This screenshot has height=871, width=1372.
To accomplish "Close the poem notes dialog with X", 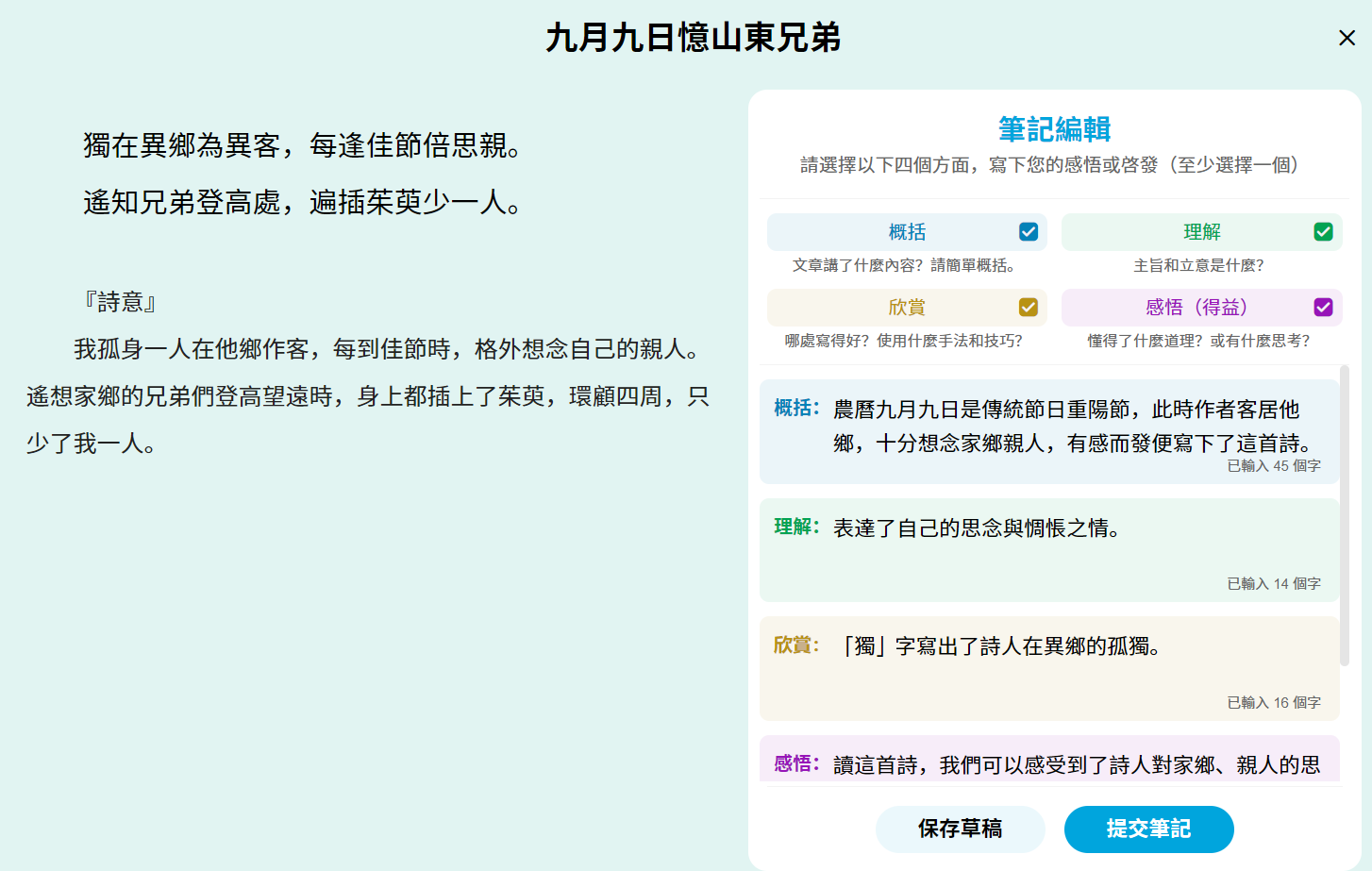I will [x=1347, y=38].
